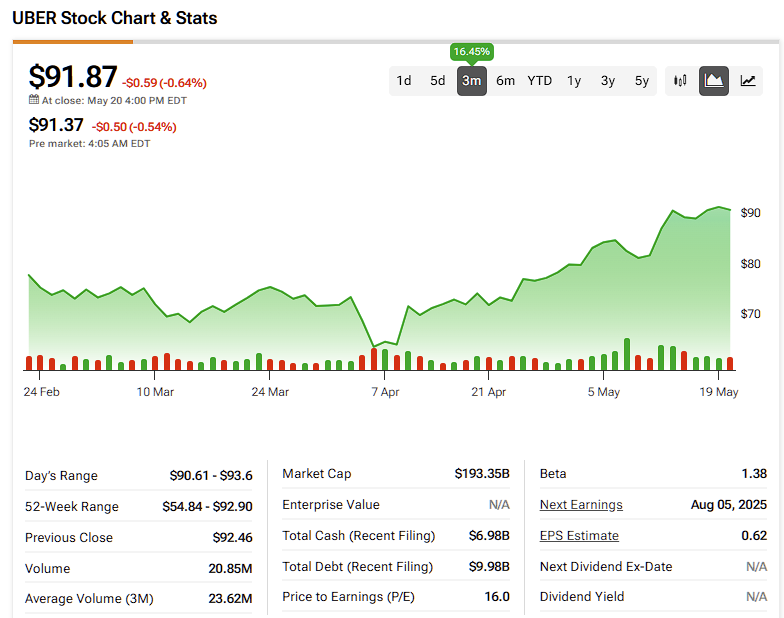Click the Market Cap value $193.35B
784x618 pixels.
(x=482, y=474)
